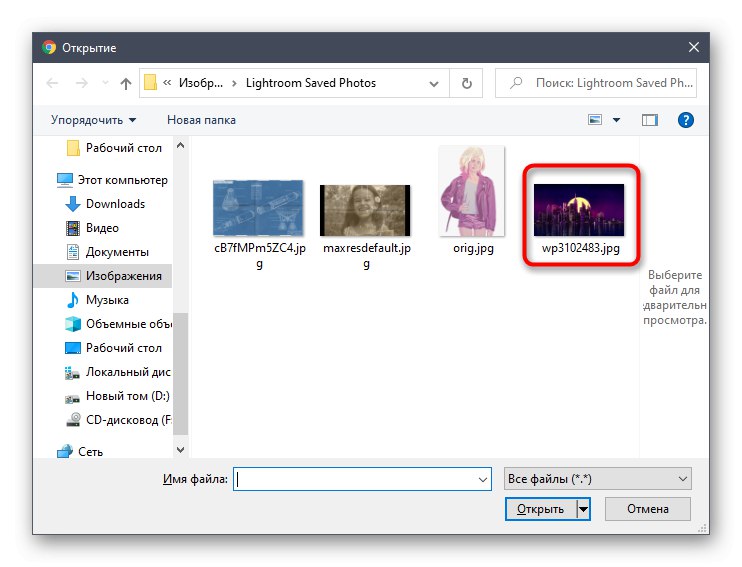Click the Forward navigation arrow
This screenshot has width=742, height=567.
[x=81, y=83]
